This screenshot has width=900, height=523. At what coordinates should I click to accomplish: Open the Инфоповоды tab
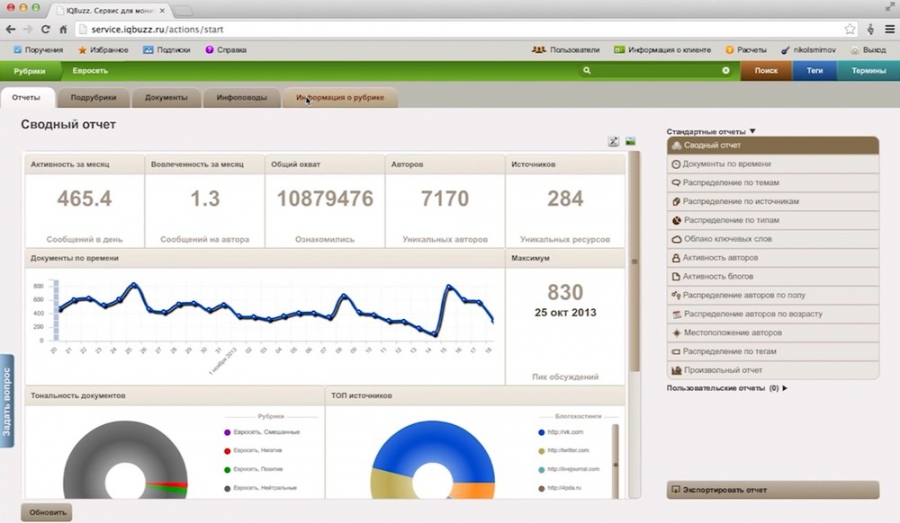[x=242, y=98]
